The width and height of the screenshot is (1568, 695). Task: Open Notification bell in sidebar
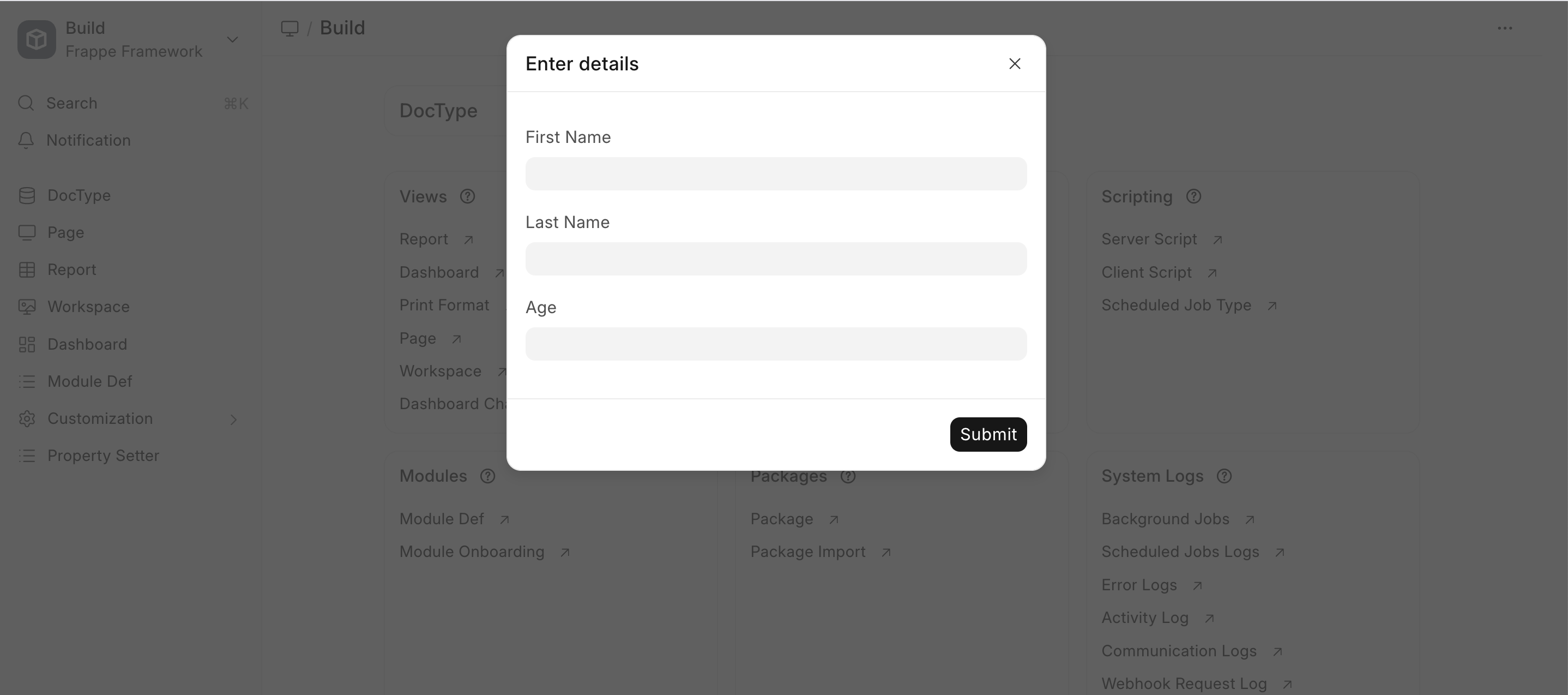click(26, 140)
